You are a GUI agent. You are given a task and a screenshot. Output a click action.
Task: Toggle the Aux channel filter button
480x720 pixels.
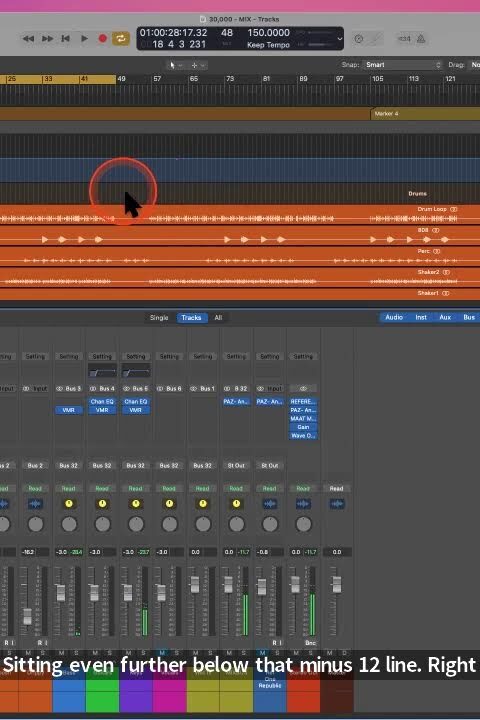point(445,317)
